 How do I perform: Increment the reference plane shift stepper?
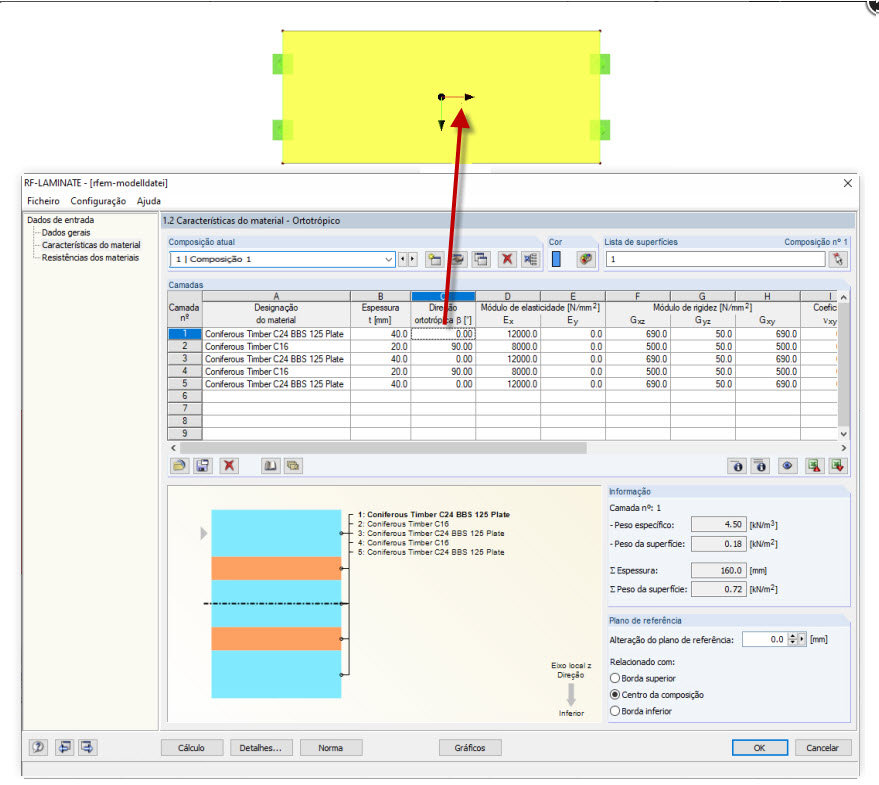[793, 636]
